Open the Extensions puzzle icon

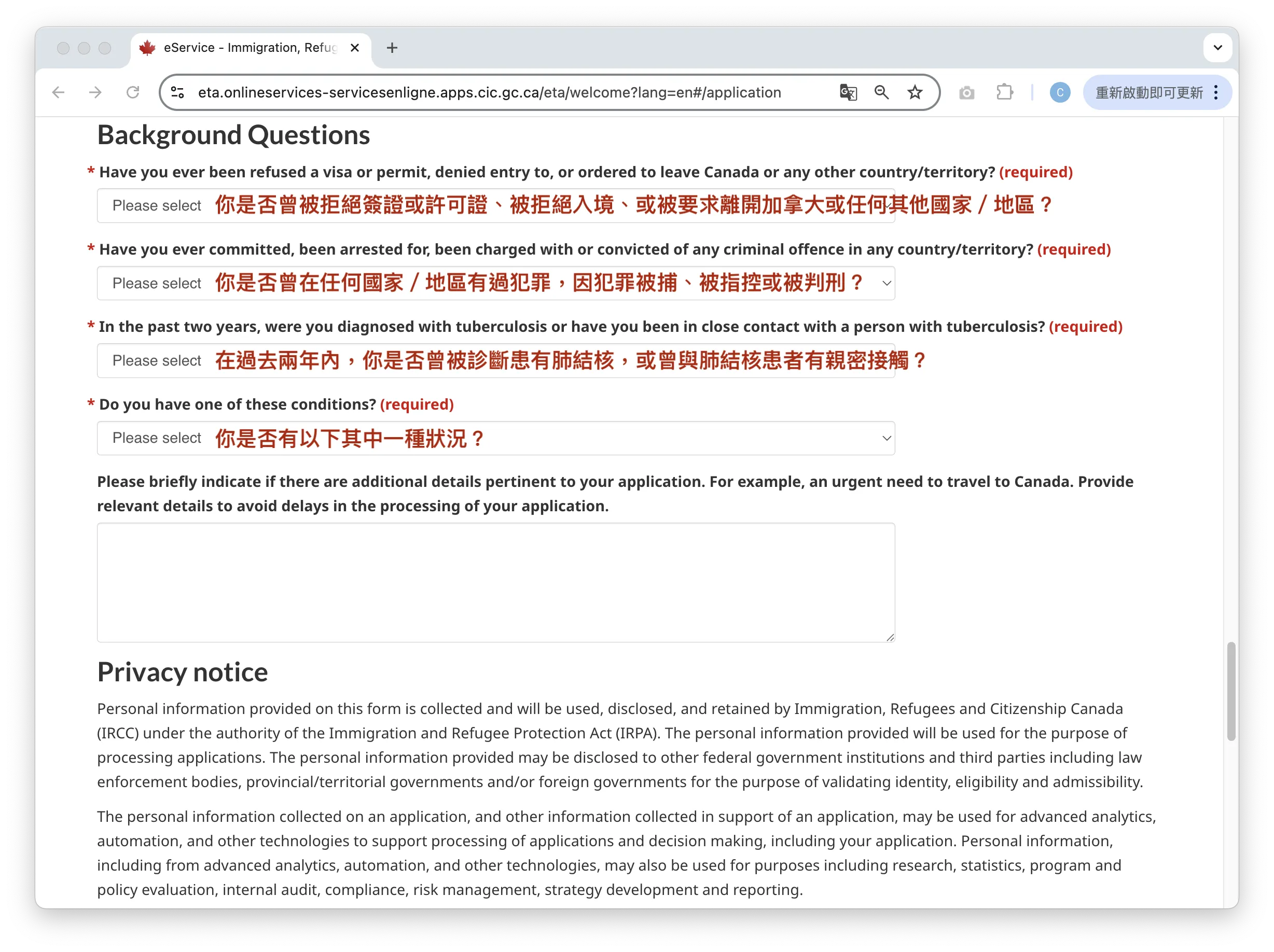tap(1004, 93)
